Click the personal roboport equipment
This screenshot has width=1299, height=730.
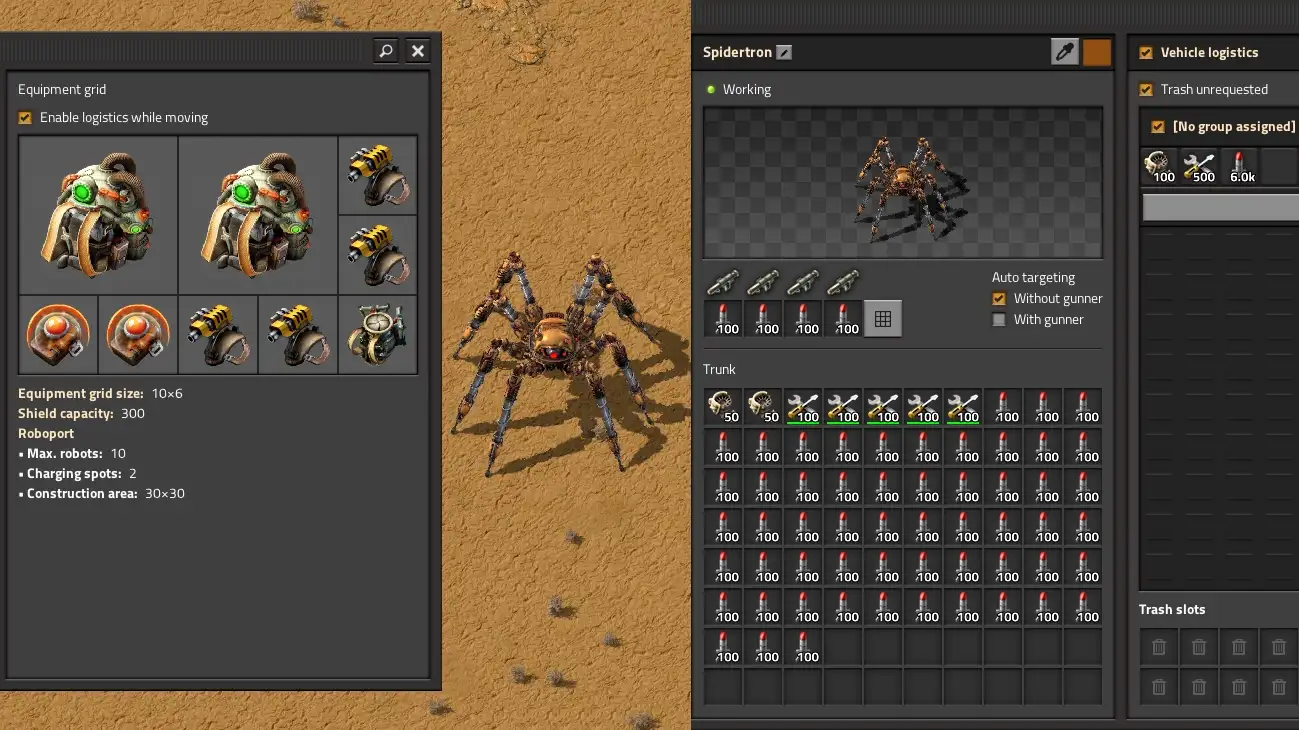pos(377,335)
